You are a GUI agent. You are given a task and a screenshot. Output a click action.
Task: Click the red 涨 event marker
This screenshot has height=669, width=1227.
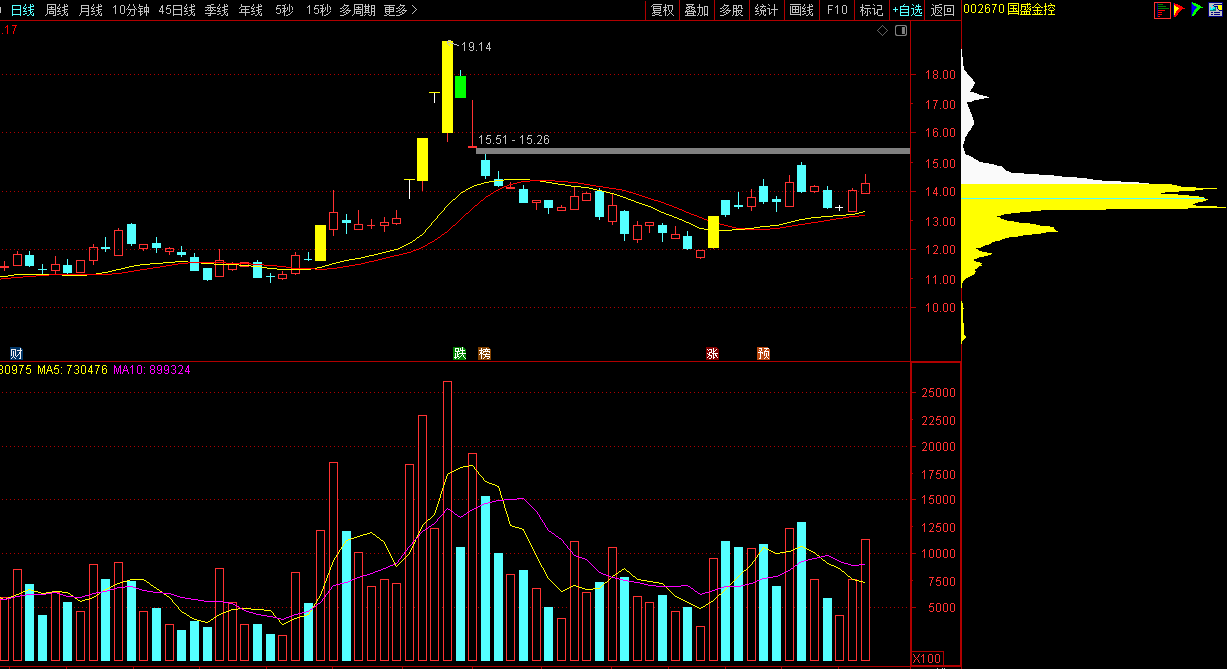713,353
